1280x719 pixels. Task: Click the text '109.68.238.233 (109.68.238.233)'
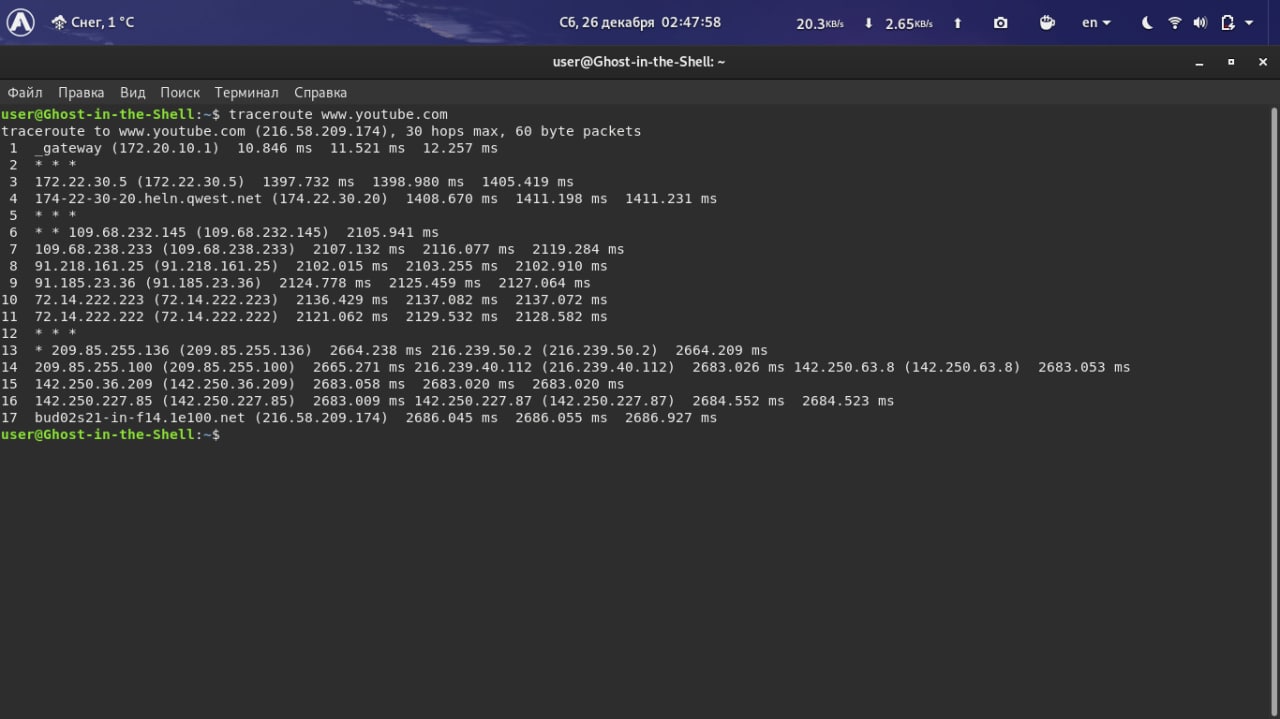click(165, 249)
